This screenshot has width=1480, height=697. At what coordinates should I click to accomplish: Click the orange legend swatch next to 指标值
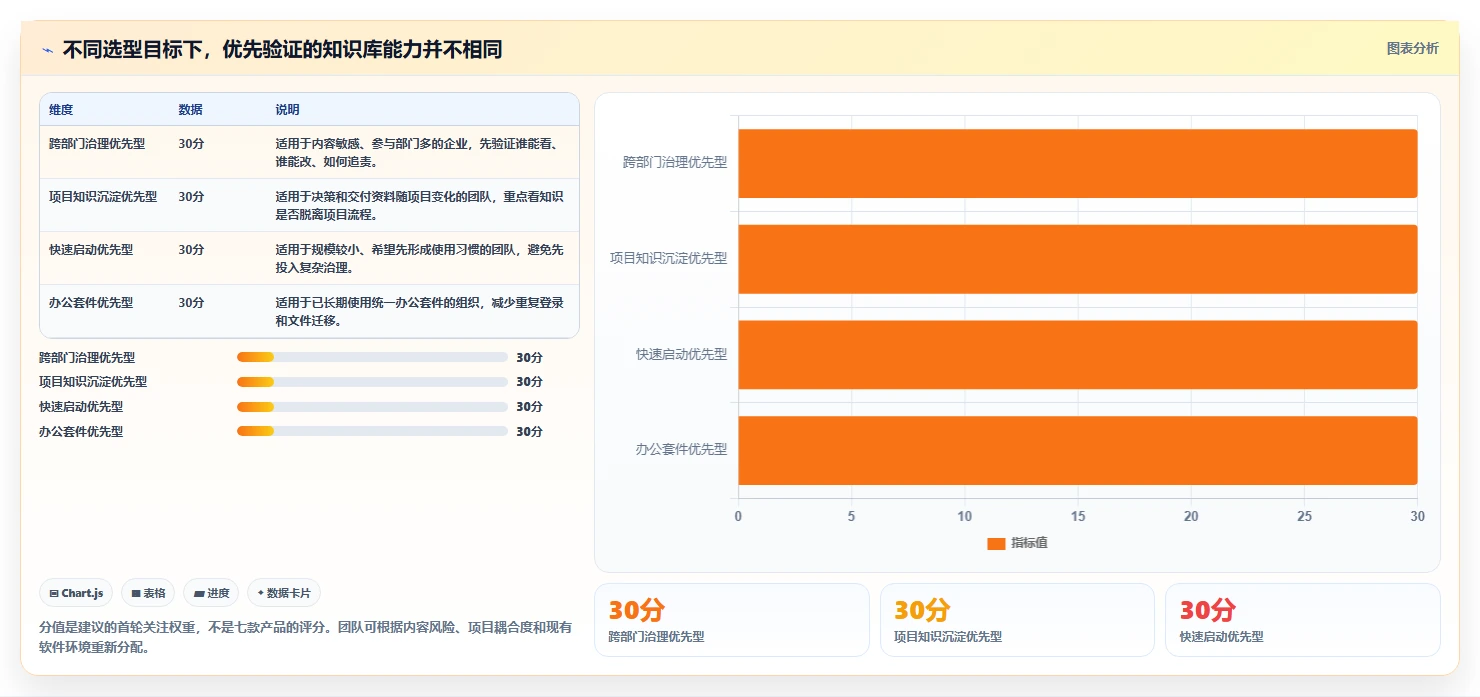pyautogui.click(x=996, y=543)
